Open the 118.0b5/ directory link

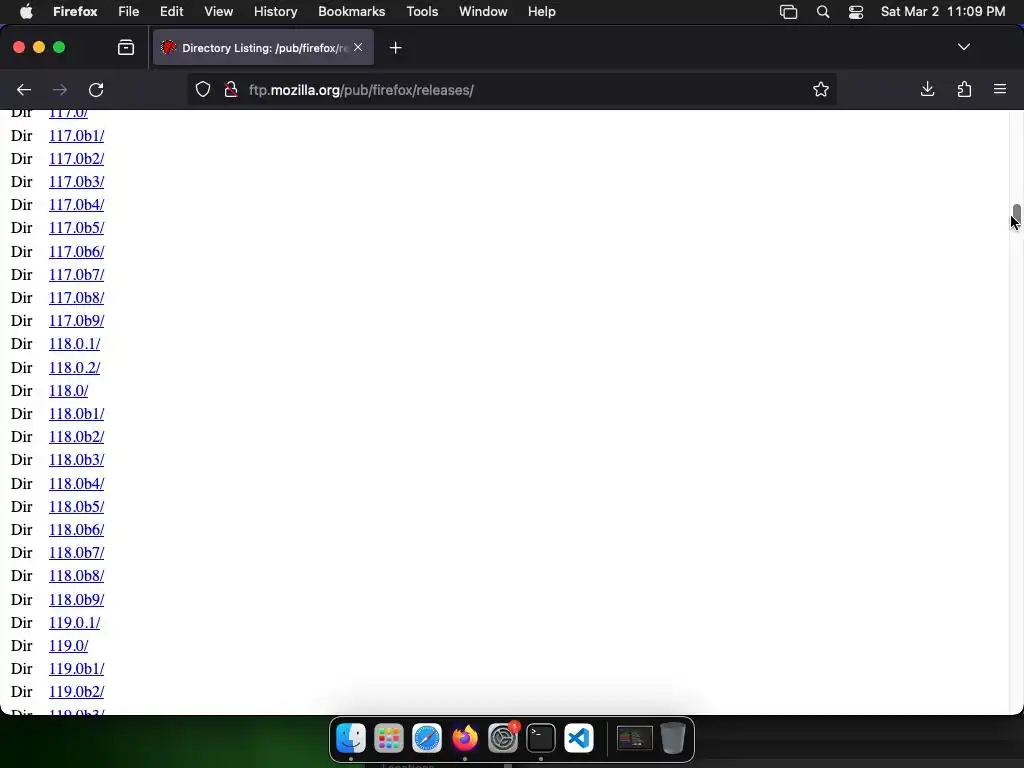76,506
